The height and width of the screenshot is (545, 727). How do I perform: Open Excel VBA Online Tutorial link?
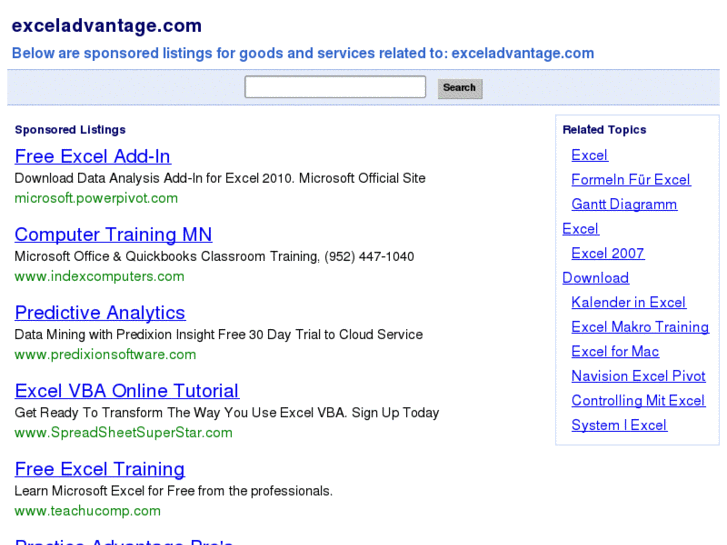pyautogui.click(x=127, y=391)
